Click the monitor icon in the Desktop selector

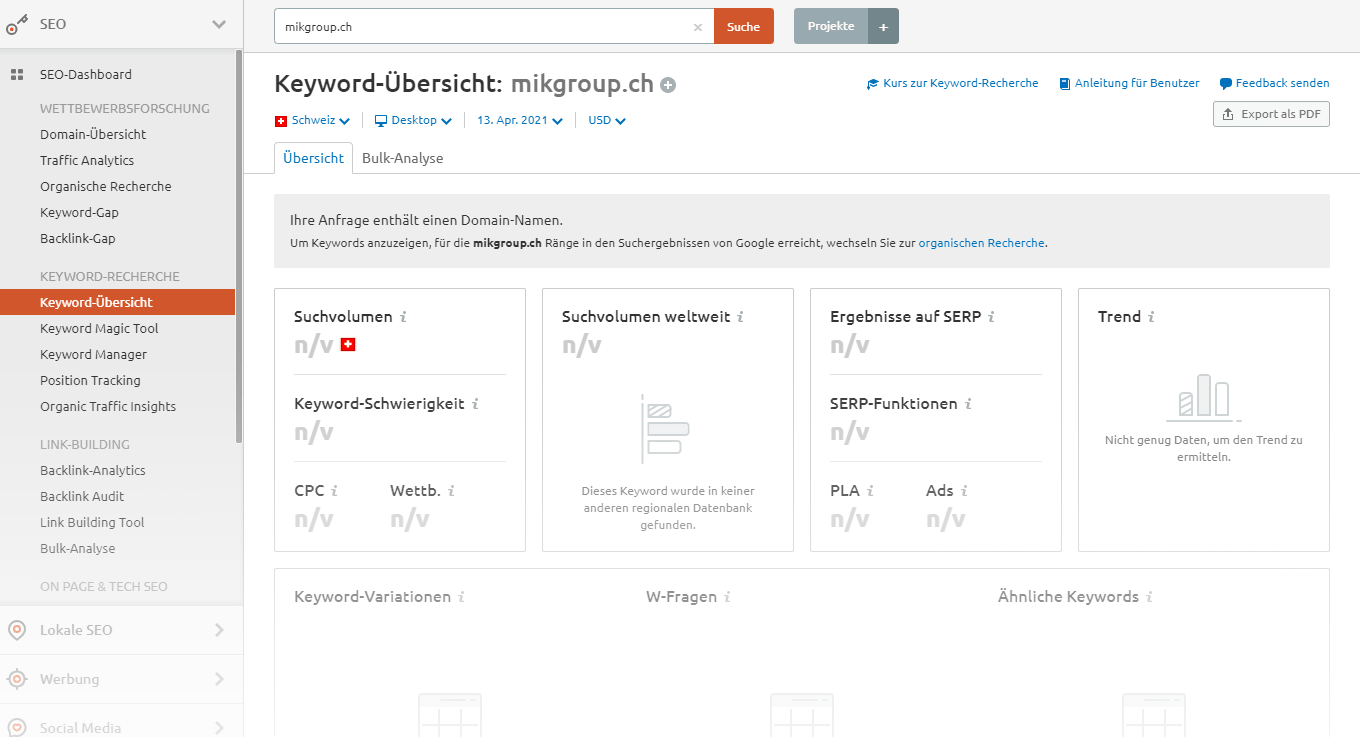381,121
